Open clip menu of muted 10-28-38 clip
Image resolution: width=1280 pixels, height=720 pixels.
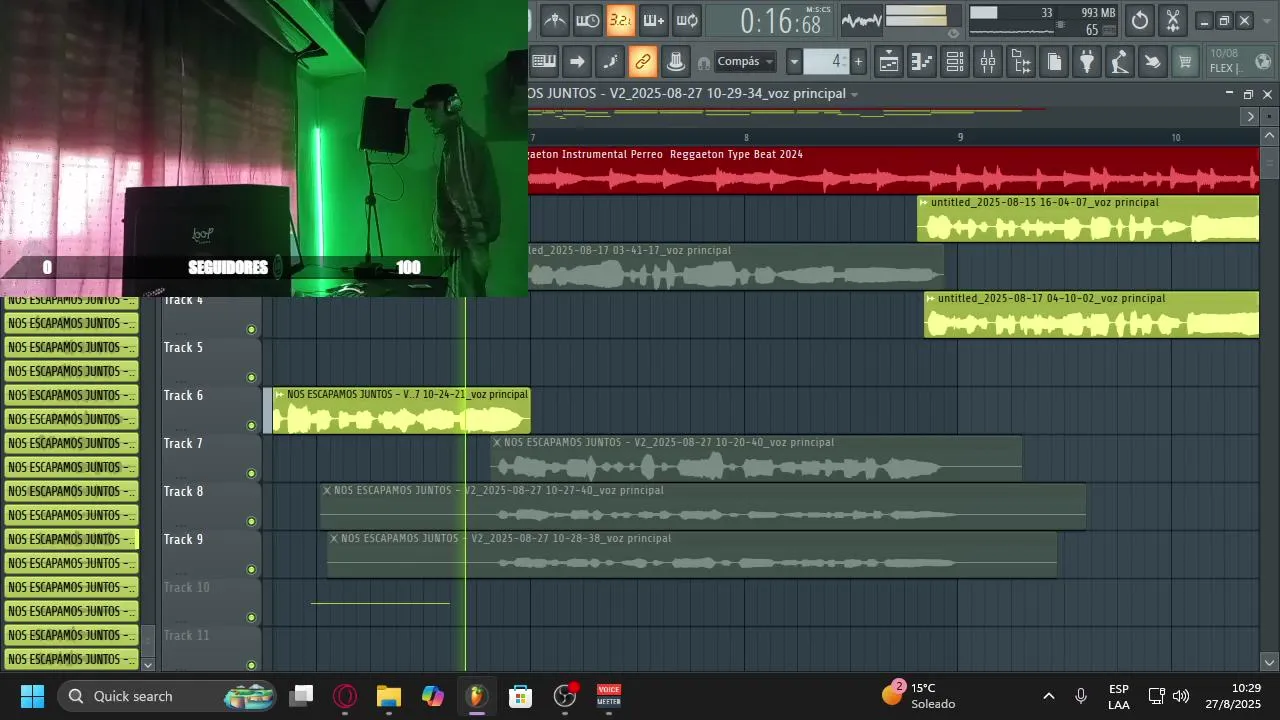tap(334, 539)
